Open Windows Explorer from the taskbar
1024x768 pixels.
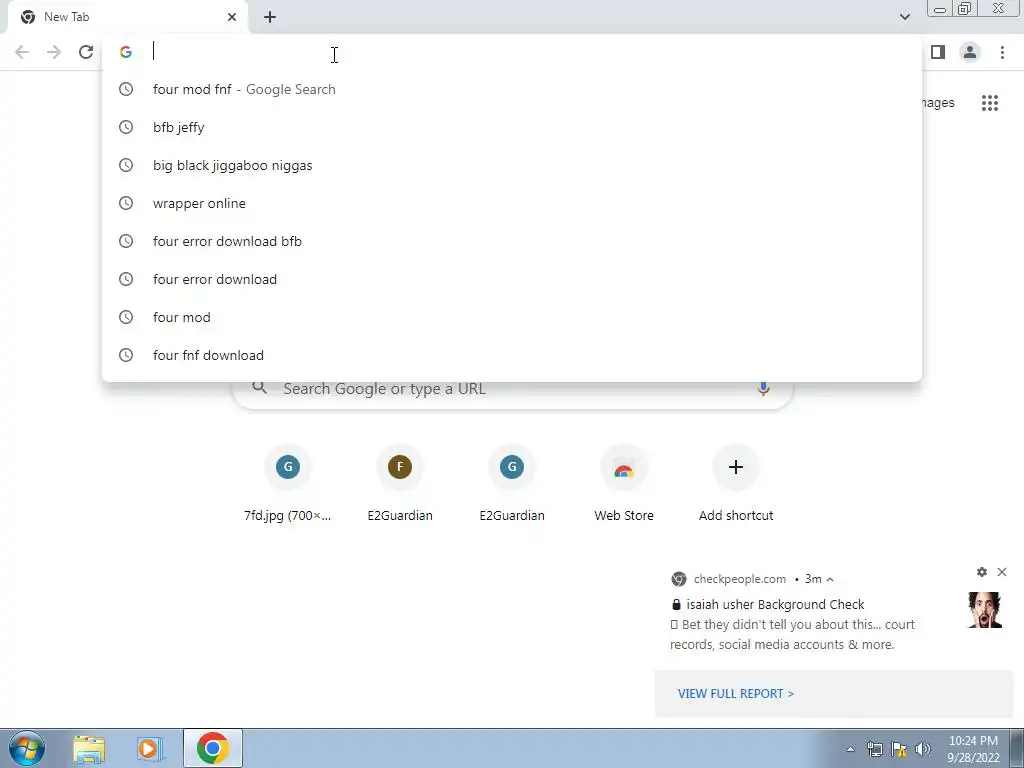coord(89,749)
